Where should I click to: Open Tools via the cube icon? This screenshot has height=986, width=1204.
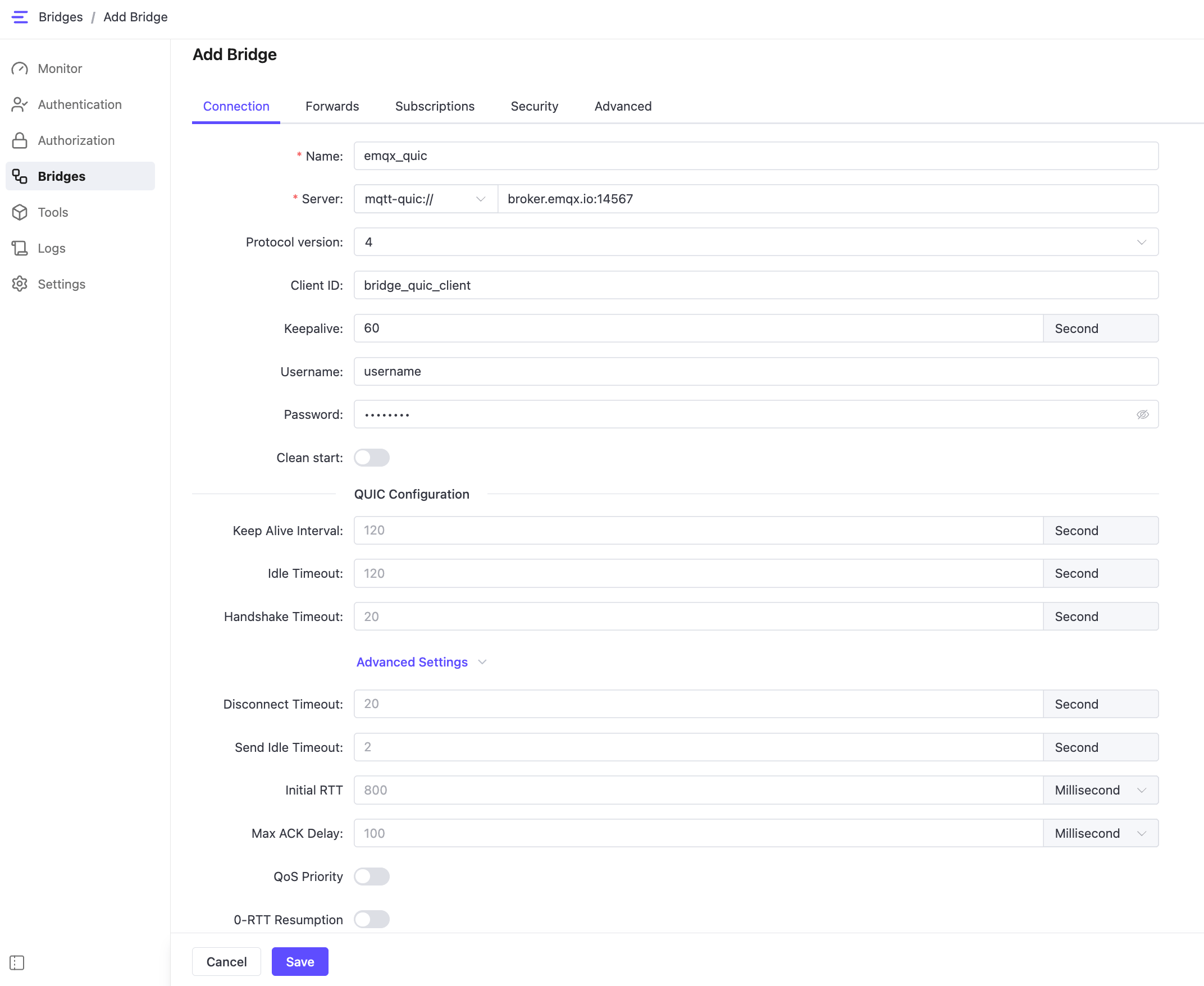pyautogui.click(x=20, y=212)
